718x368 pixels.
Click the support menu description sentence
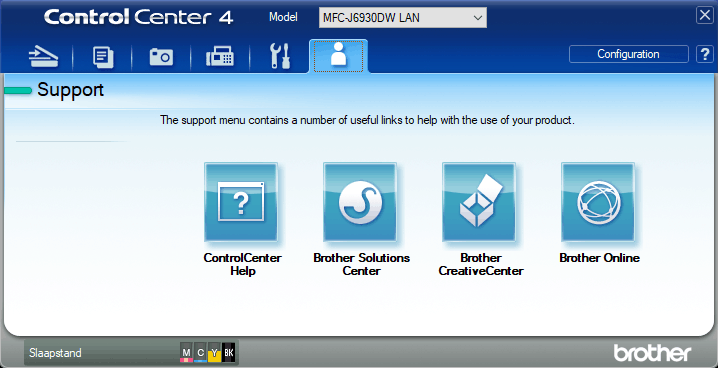367,120
